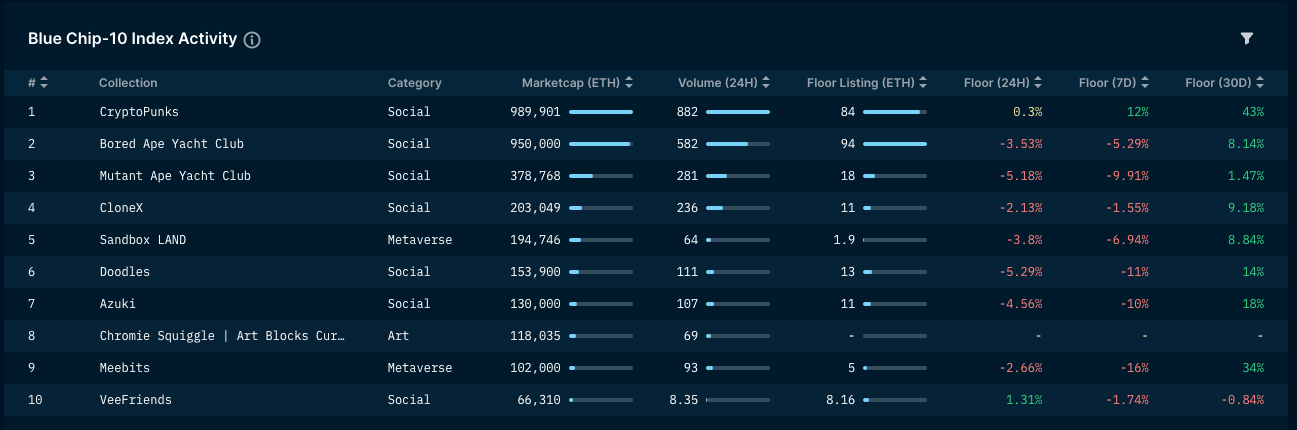Click CryptoPunks marketcap value 989,901

point(535,112)
